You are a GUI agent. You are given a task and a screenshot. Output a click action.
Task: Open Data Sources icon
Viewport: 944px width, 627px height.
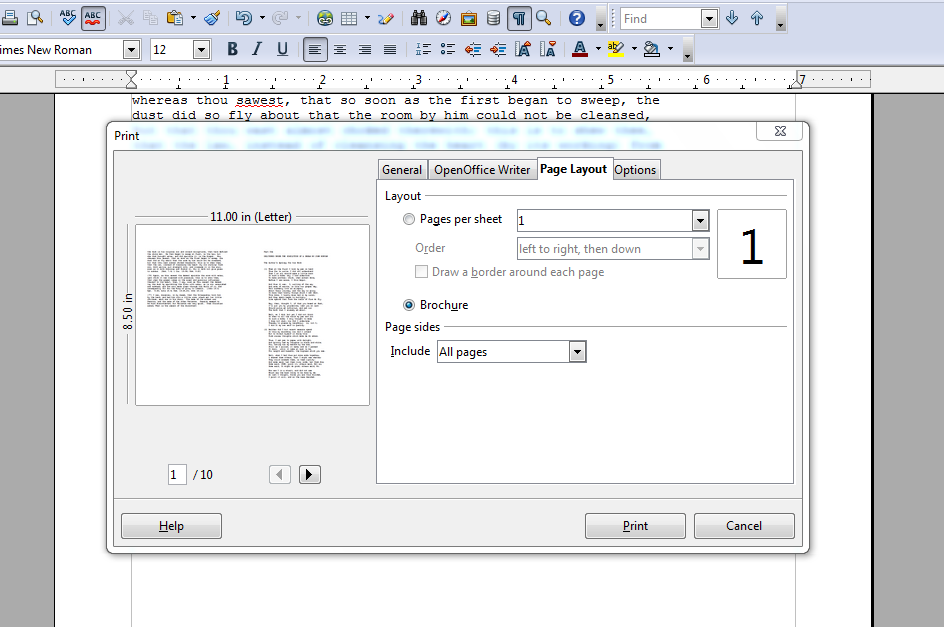point(493,18)
